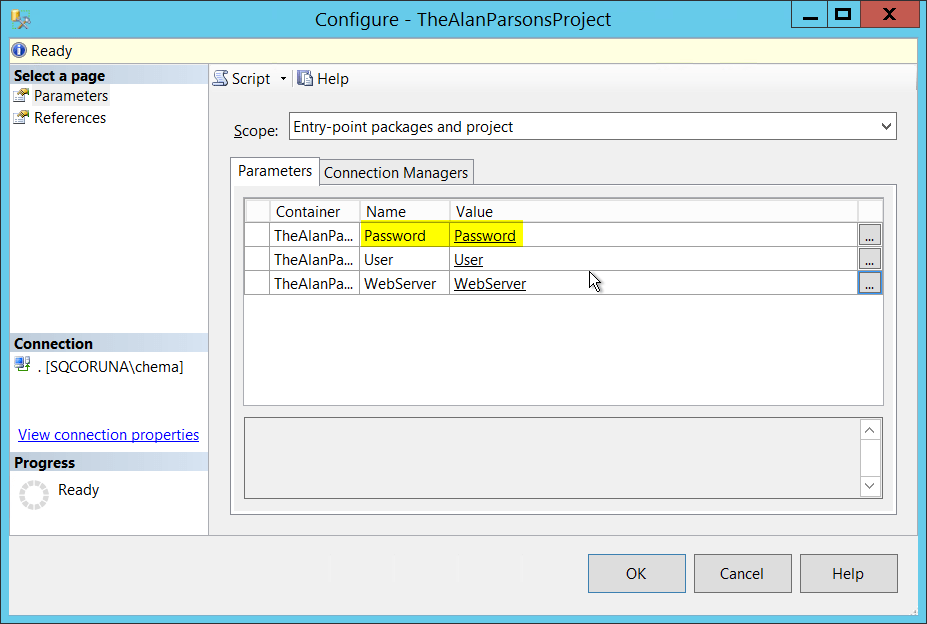Screen dimensions: 927x624
Task: Cancel the Configure dialog
Action: tap(742, 573)
